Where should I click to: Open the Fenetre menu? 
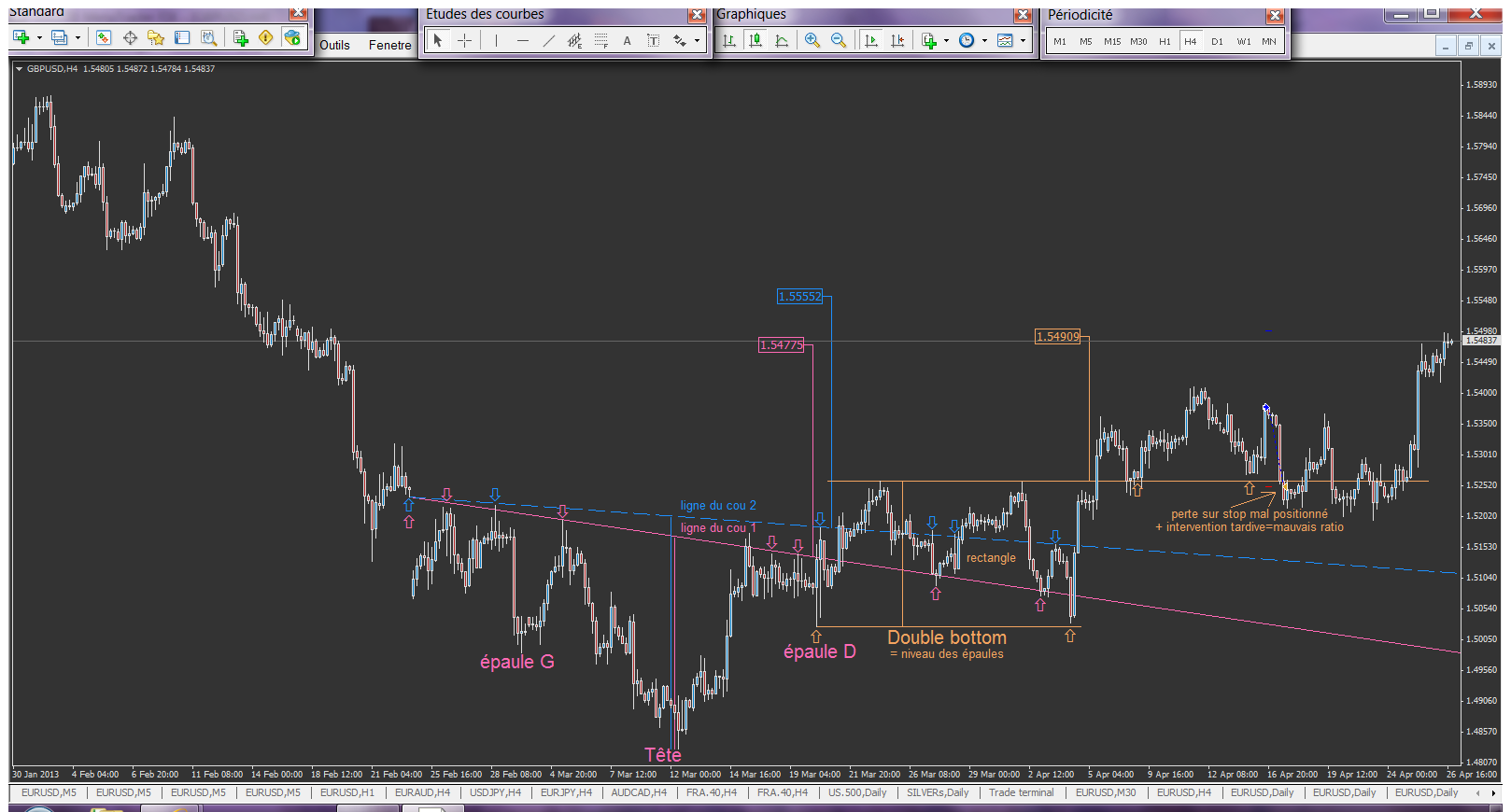click(389, 45)
